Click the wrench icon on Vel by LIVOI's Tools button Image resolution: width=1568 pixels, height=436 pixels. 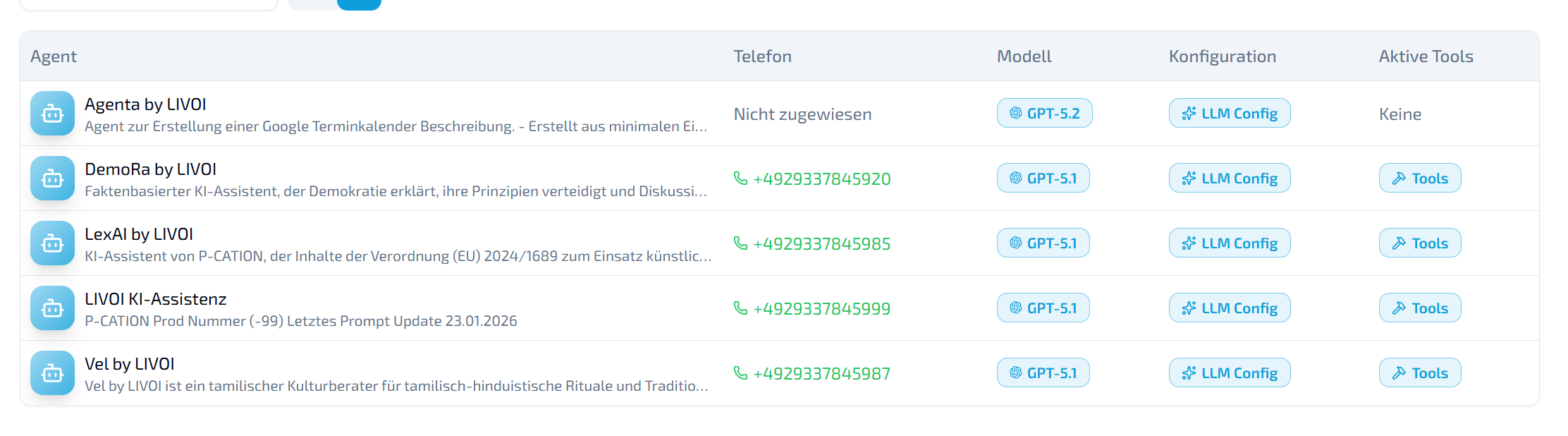(x=1399, y=373)
